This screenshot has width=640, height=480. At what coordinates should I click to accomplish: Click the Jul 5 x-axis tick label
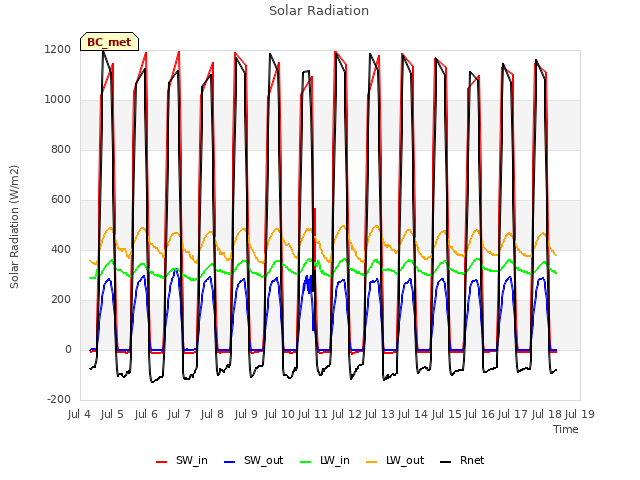point(112,415)
